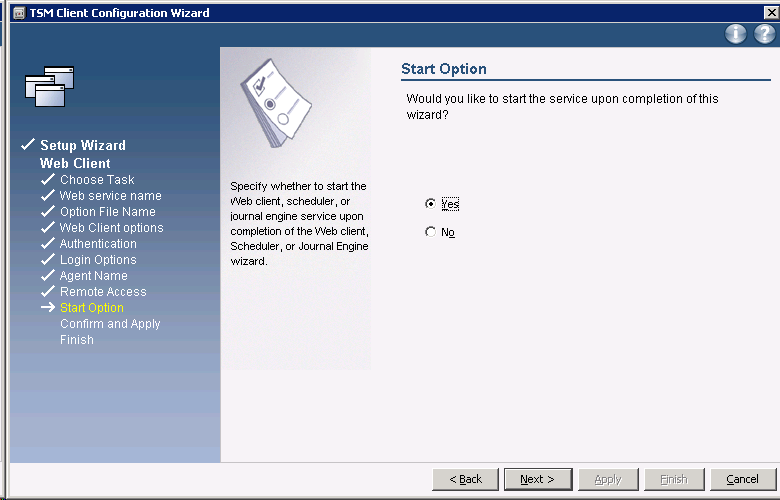This screenshot has height=500, width=780.
Task: Jump to Choose Task step
Action: (x=96, y=180)
